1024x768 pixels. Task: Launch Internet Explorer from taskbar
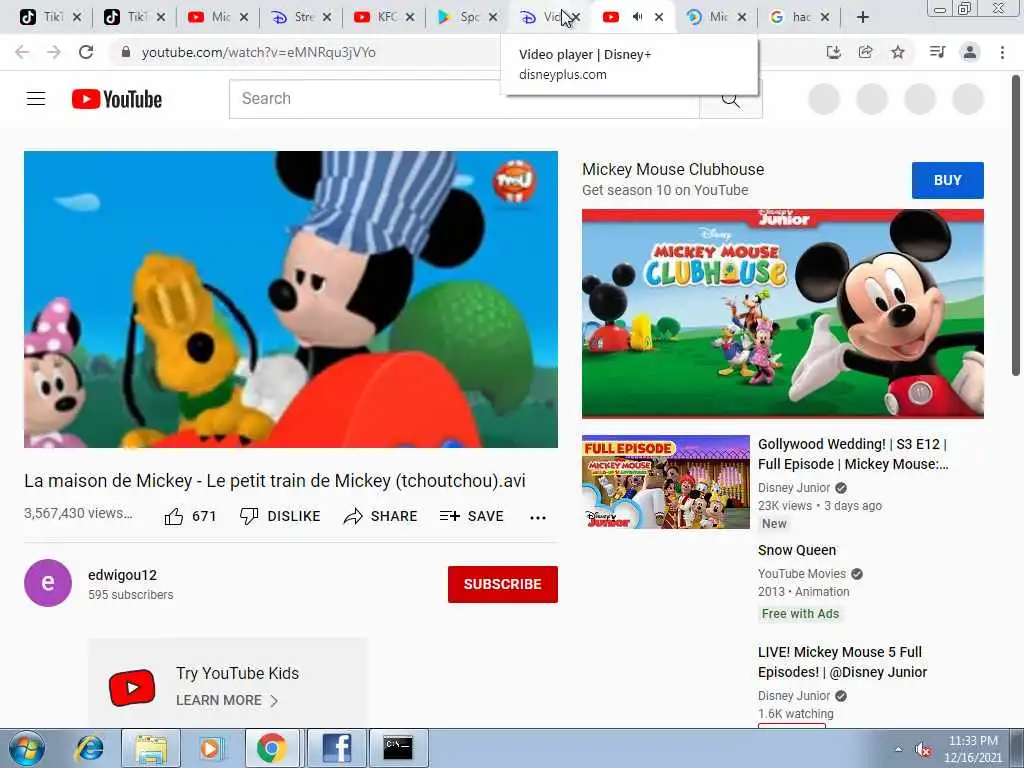click(x=89, y=748)
